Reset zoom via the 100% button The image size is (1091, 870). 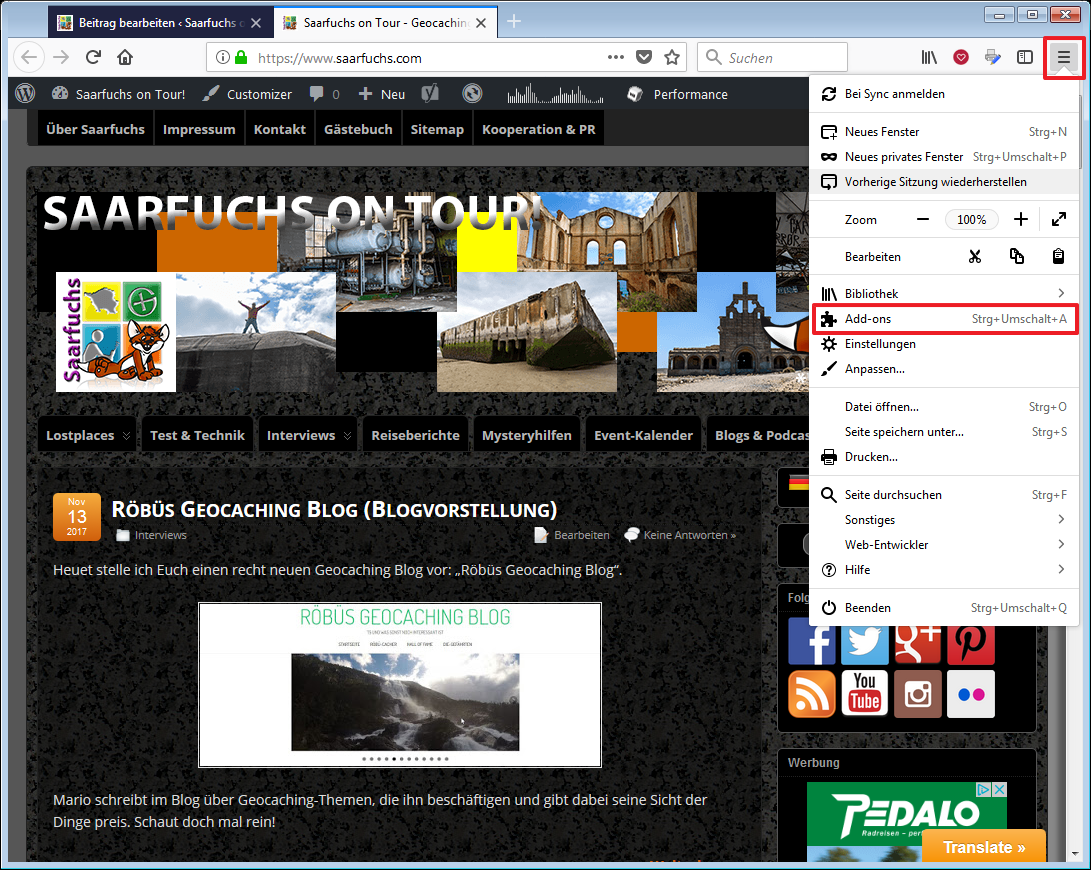click(971, 220)
